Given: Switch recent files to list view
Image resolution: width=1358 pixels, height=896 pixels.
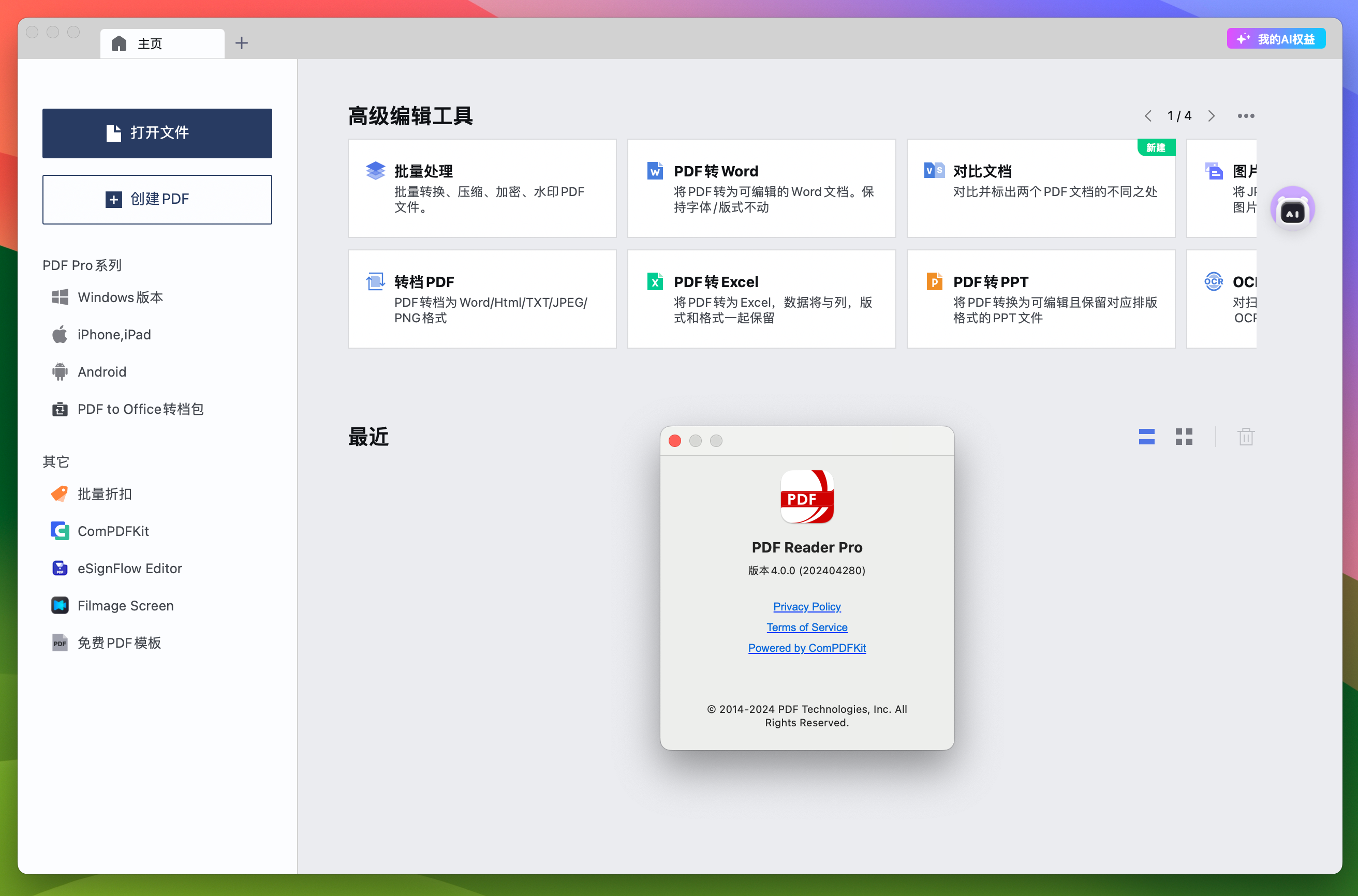Looking at the screenshot, I should tap(1146, 437).
